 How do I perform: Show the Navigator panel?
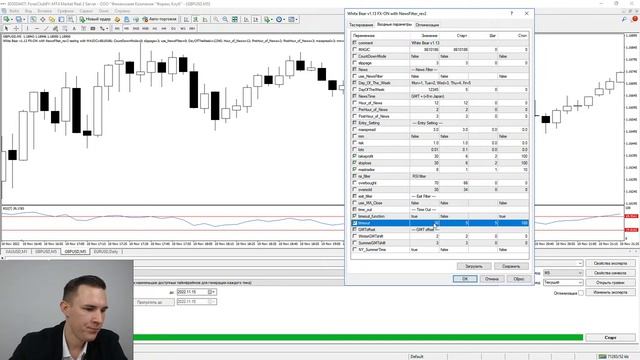pyautogui.click(x=52, y=19)
